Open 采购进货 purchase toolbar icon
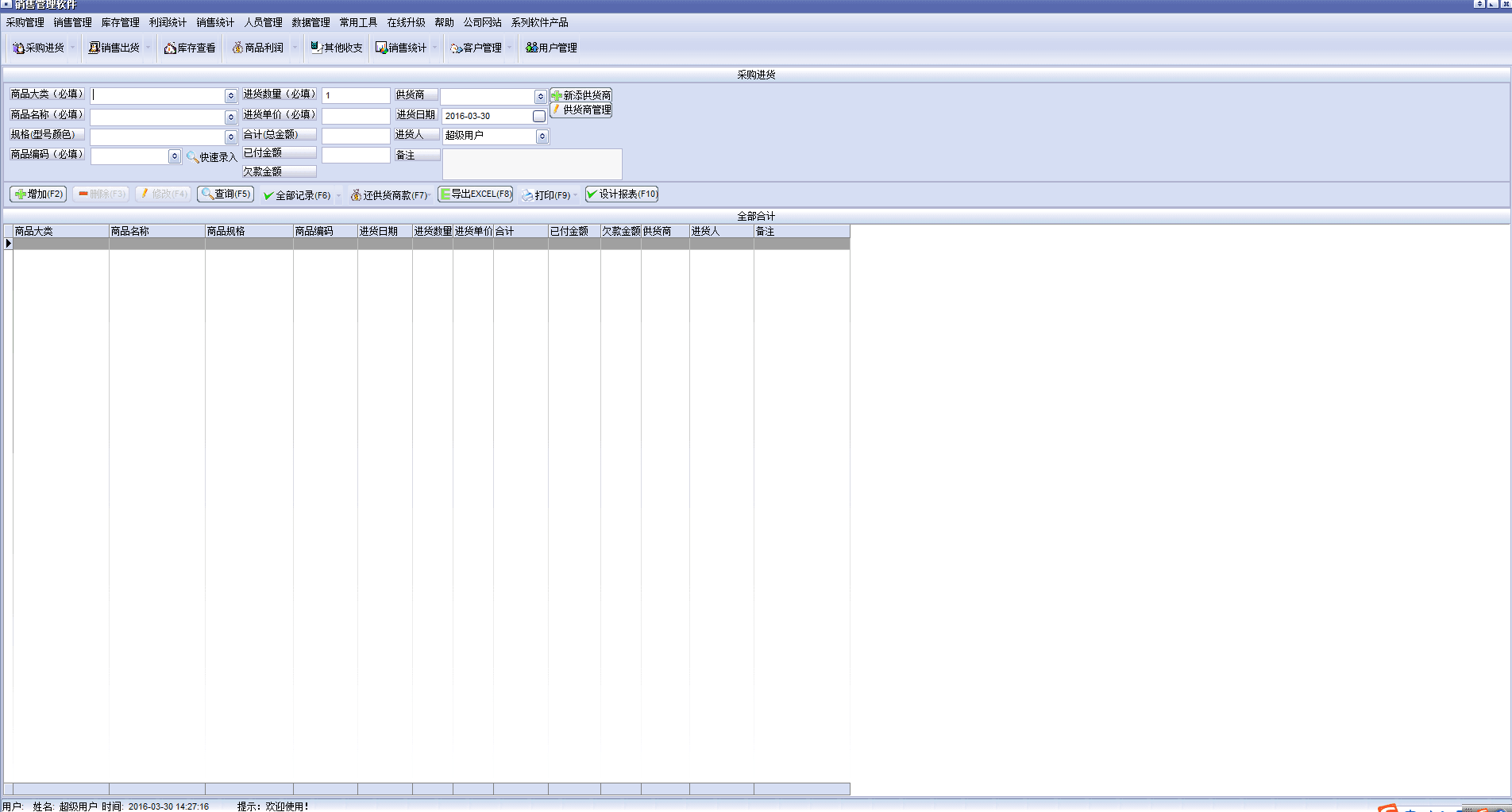Image resolution: width=1512 pixels, height=812 pixels. (18, 48)
